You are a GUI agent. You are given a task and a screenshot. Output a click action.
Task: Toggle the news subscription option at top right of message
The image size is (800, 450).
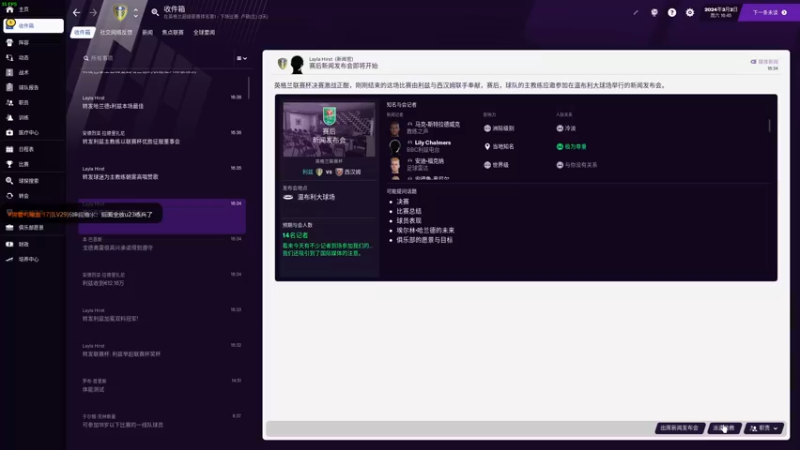764,62
